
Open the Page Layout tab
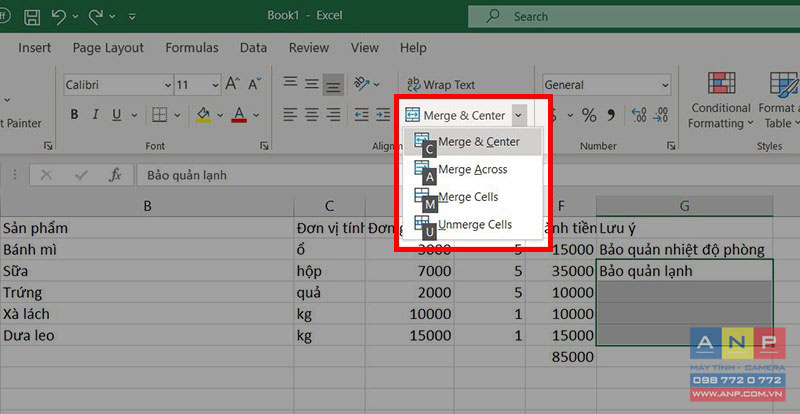(x=108, y=48)
